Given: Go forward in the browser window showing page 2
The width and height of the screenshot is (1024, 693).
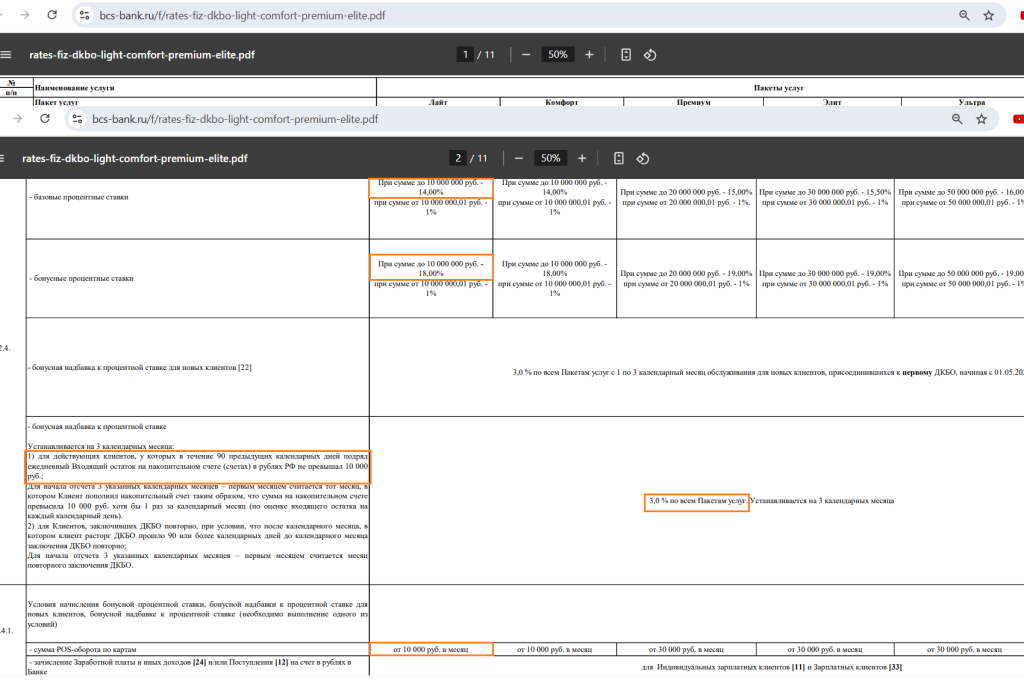Looking at the screenshot, I should tap(18, 119).
